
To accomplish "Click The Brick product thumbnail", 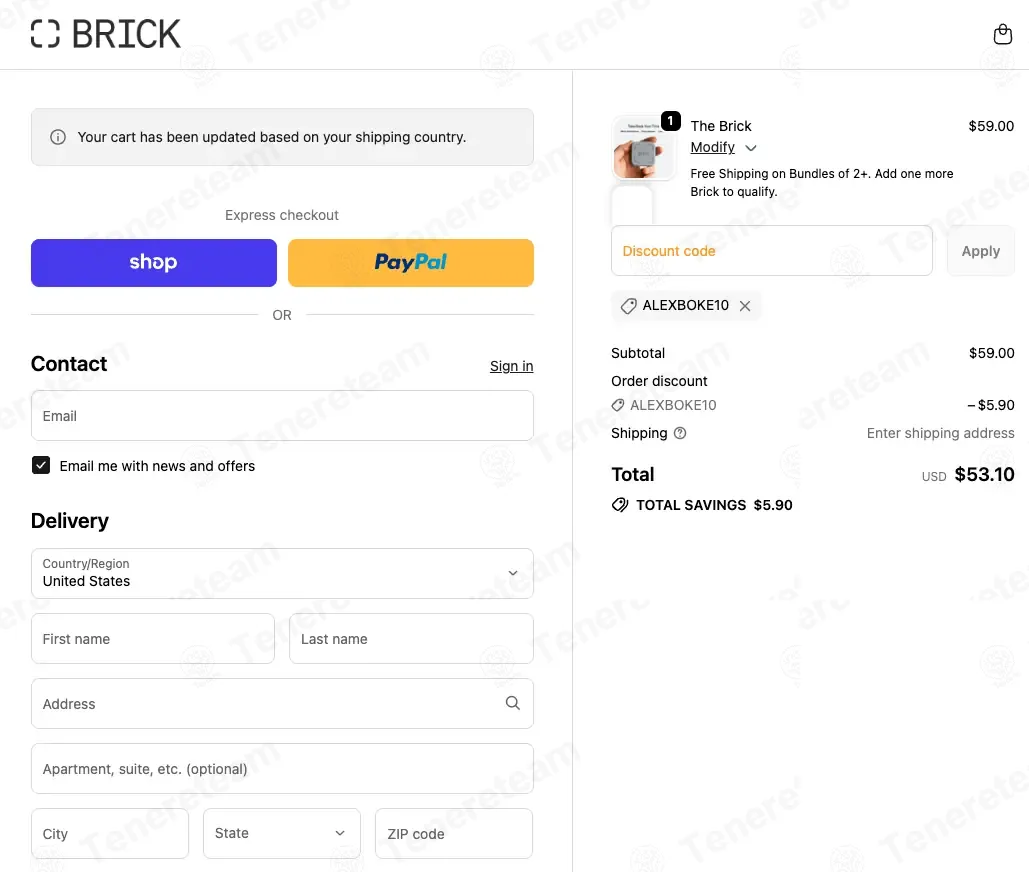I will (x=644, y=148).
